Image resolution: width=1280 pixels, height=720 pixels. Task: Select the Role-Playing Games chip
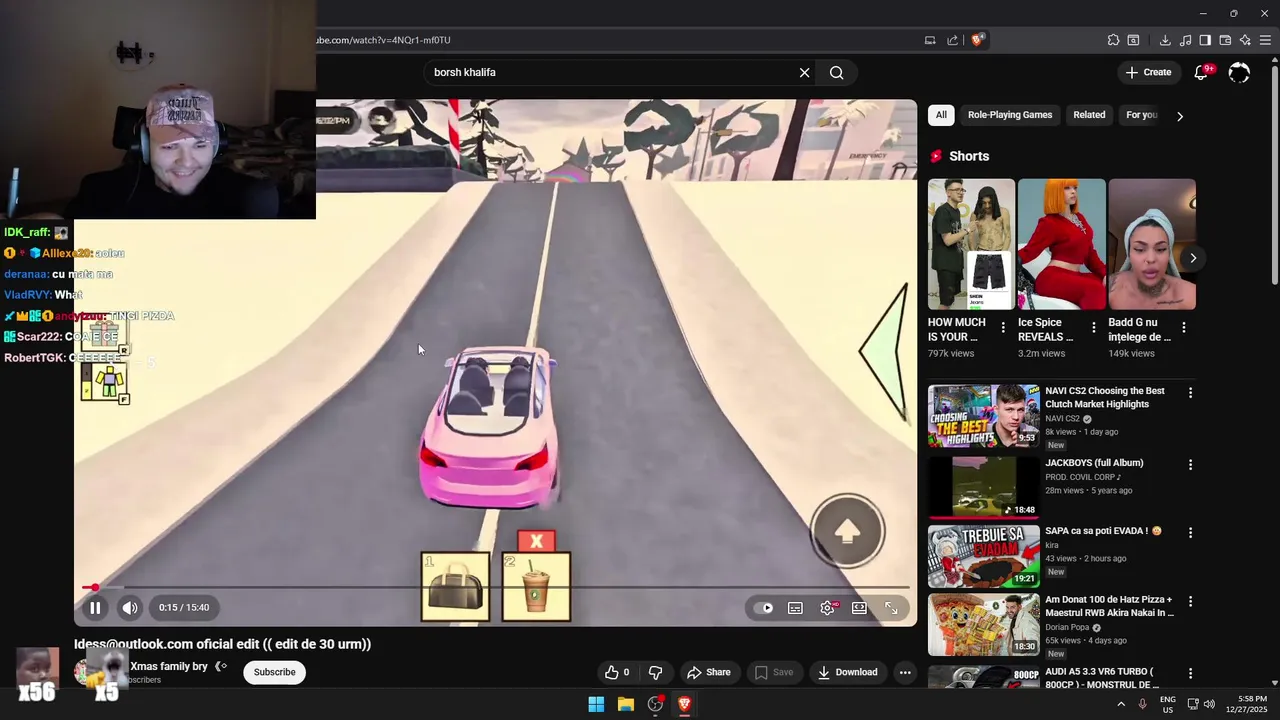pyautogui.click(x=1010, y=115)
